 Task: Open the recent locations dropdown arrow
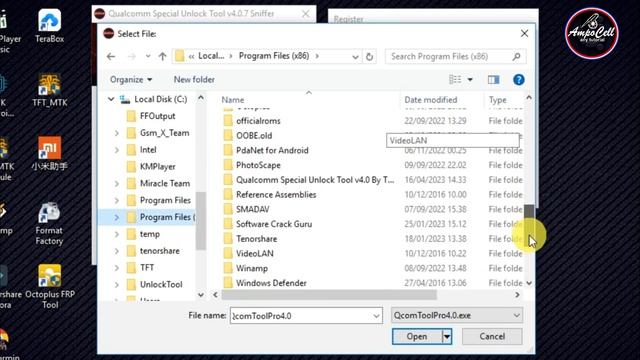pyautogui.click(x=148, y=56)
